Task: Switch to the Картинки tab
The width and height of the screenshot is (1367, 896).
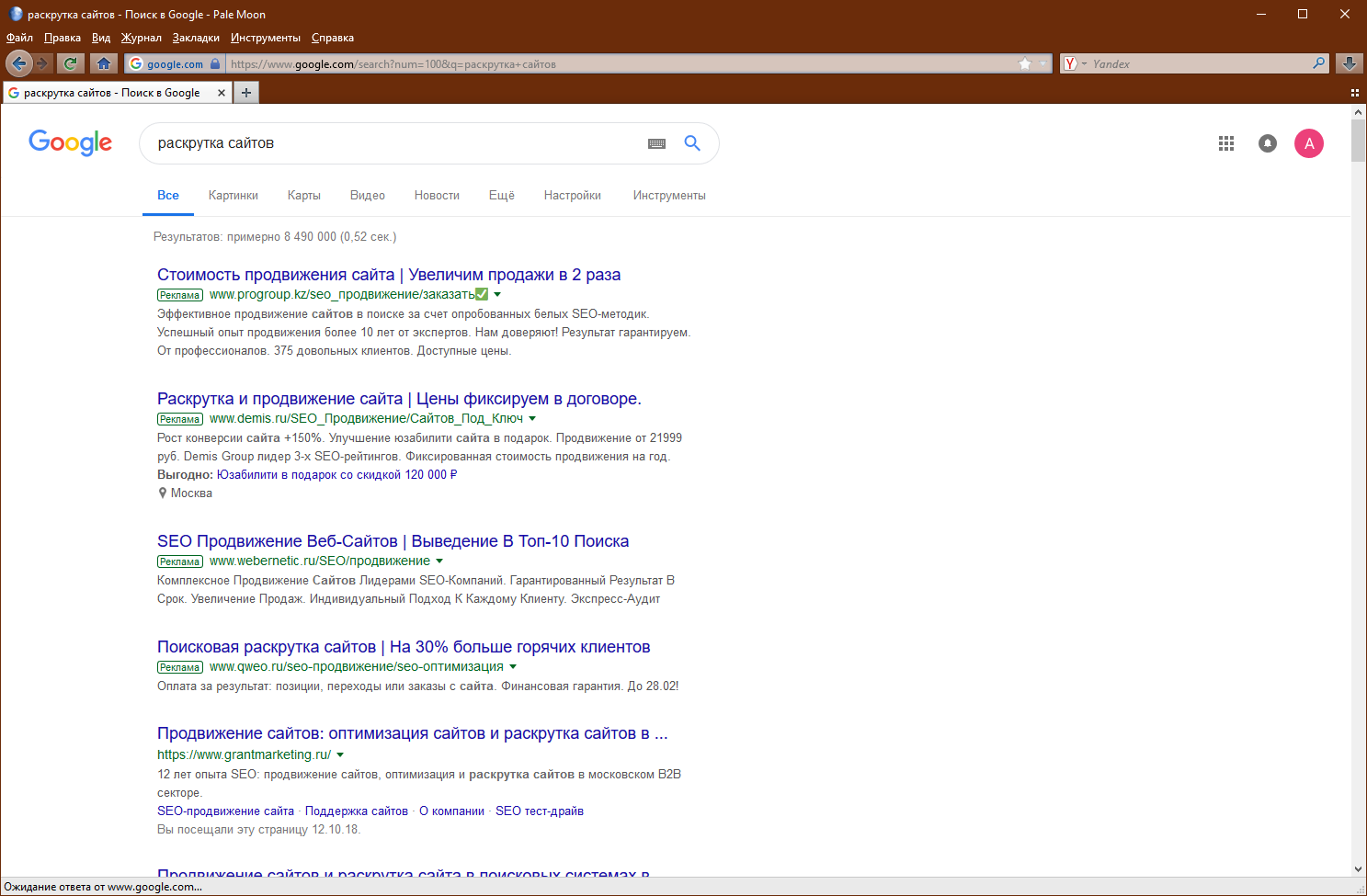Action: pyautogui.click(x=234, y=196)
